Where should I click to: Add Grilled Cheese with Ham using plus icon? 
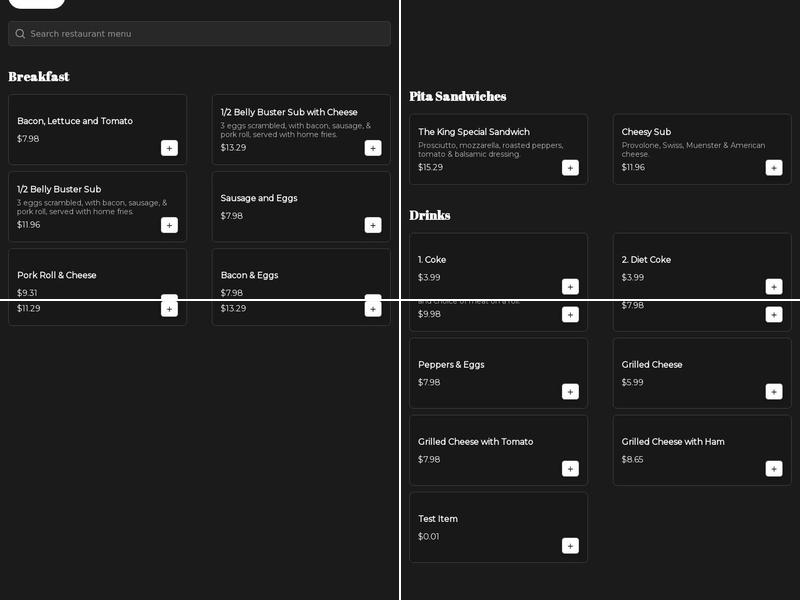click(x=774, y=468)
